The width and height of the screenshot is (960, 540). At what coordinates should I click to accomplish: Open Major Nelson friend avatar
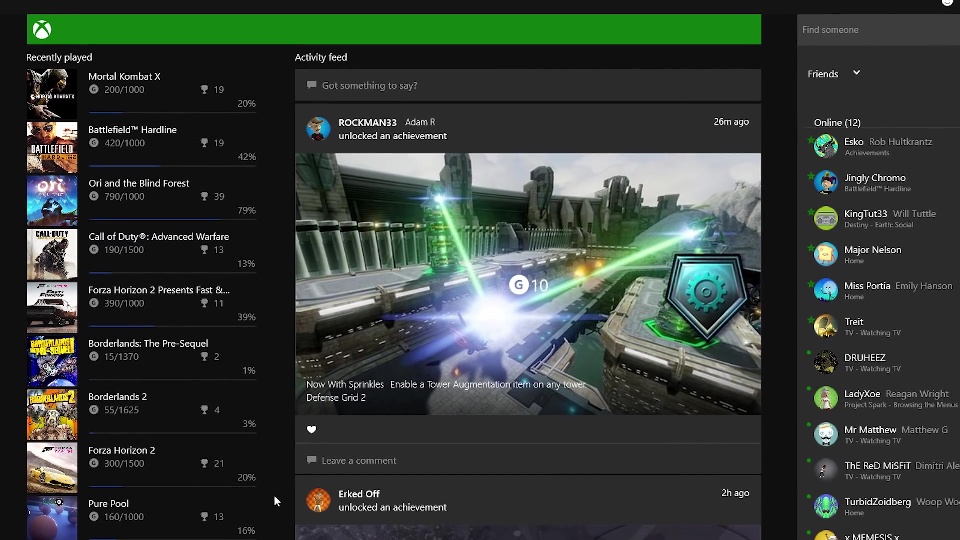pyautogui.click(x=825, y=254)
